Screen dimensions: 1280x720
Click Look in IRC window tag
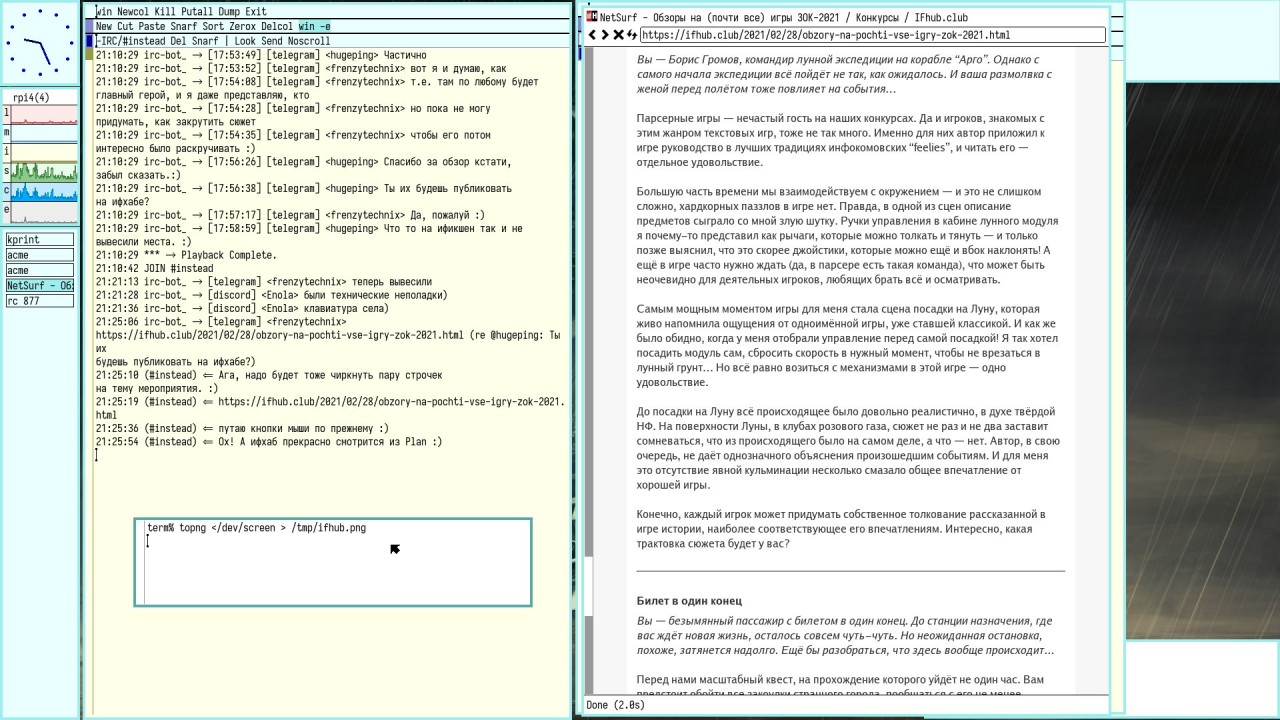(245, 41)
